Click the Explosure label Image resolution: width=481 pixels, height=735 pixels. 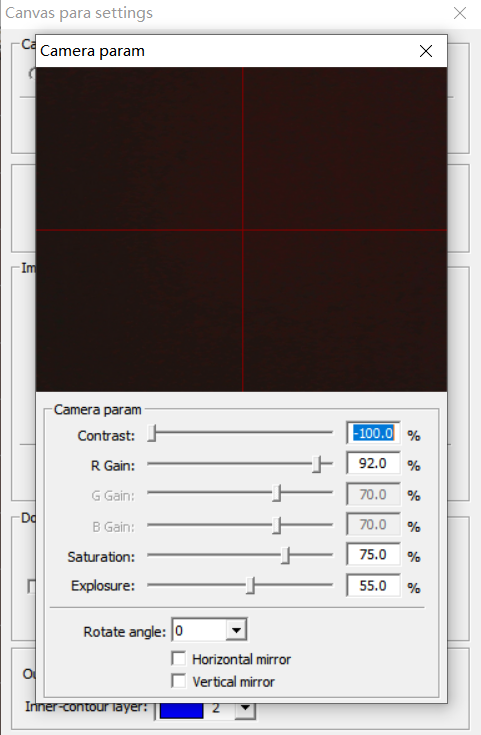point(103,586)
